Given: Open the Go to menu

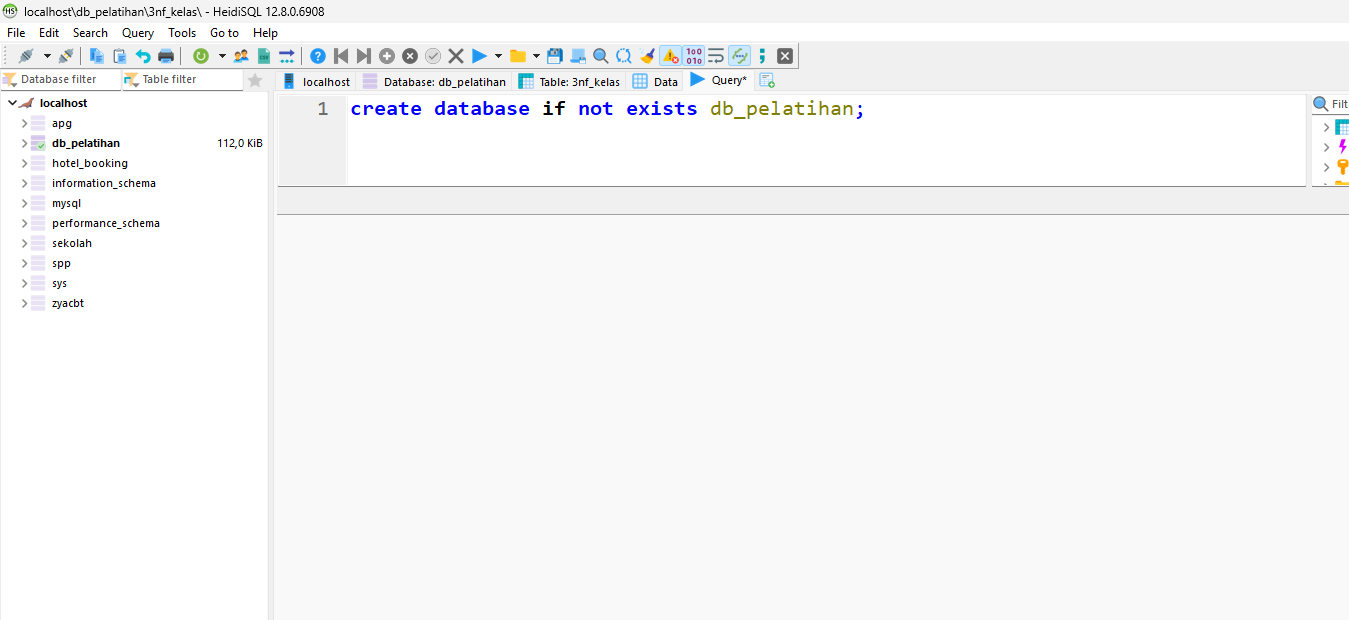Looking at the screenshot, I should click(224, 33).
